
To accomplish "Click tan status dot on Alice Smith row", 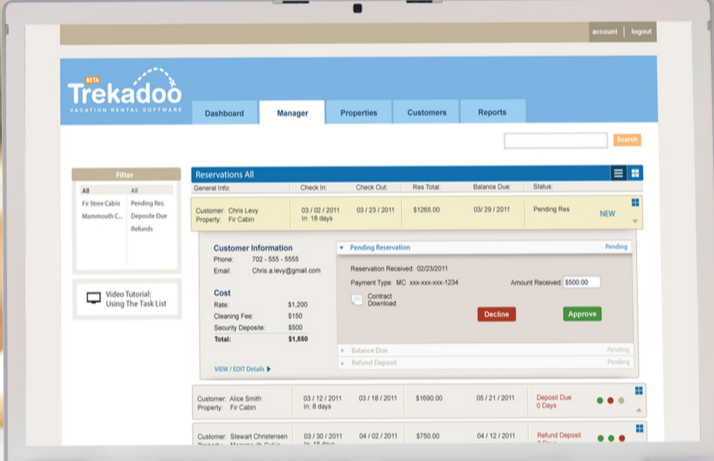I will tap(622, 401).
